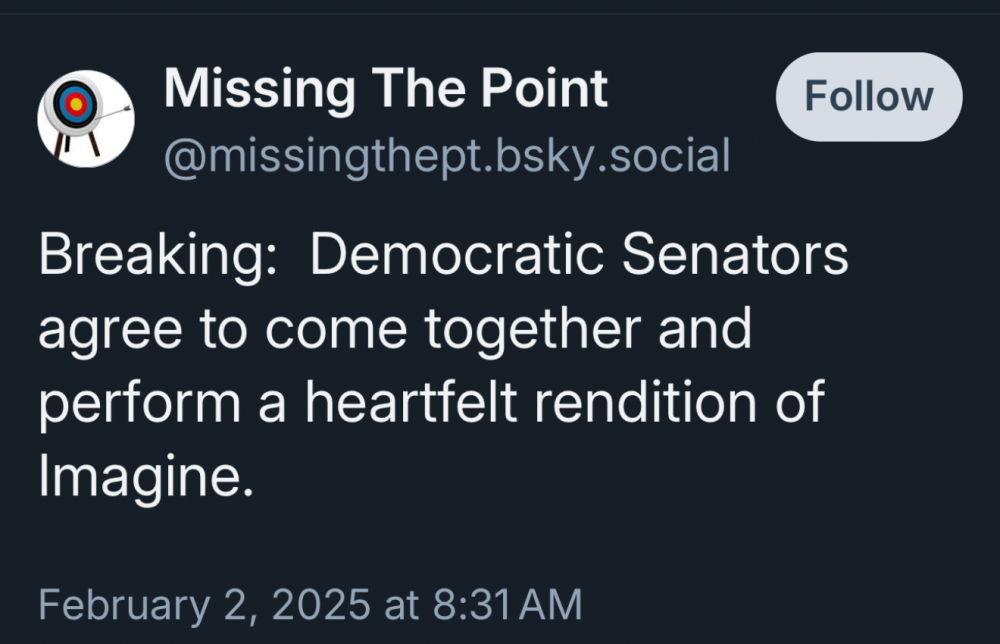This screenshot has width=1000, height=644.
Task: Open the Missing The Point profile avatar
Action: 86,118
